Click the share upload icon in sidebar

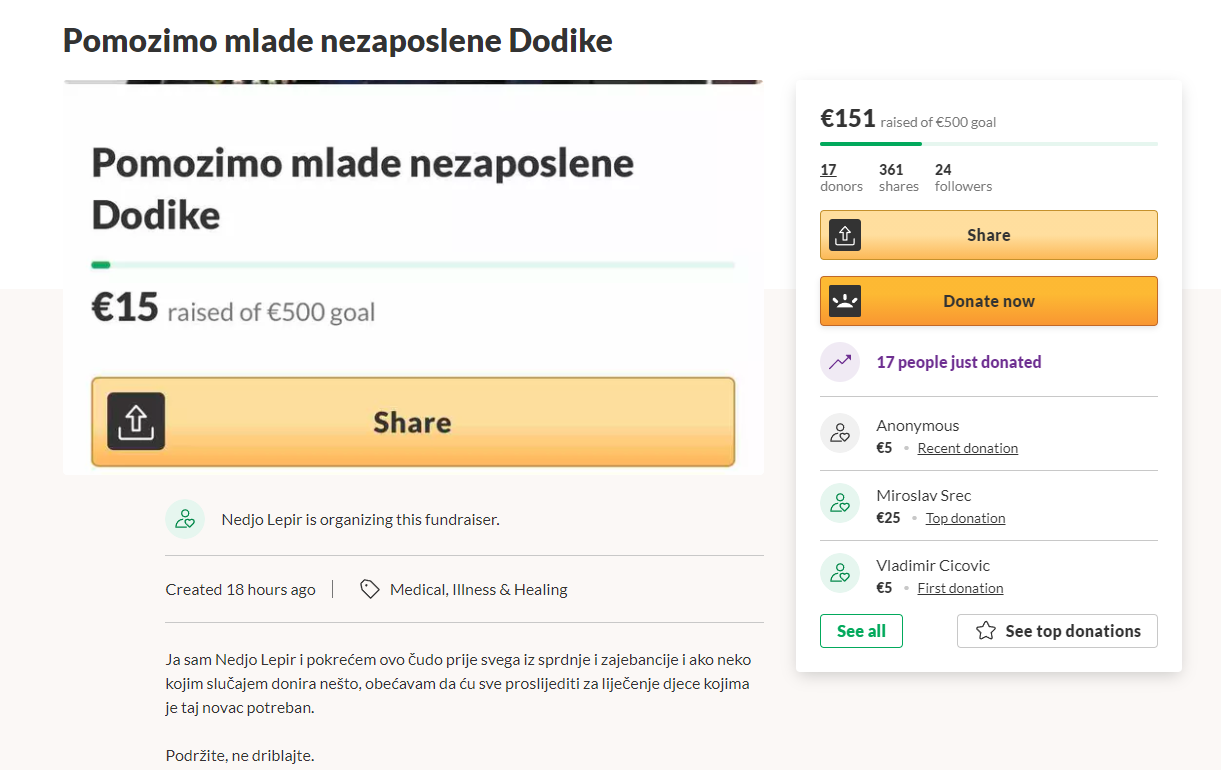tap(845, 235)
